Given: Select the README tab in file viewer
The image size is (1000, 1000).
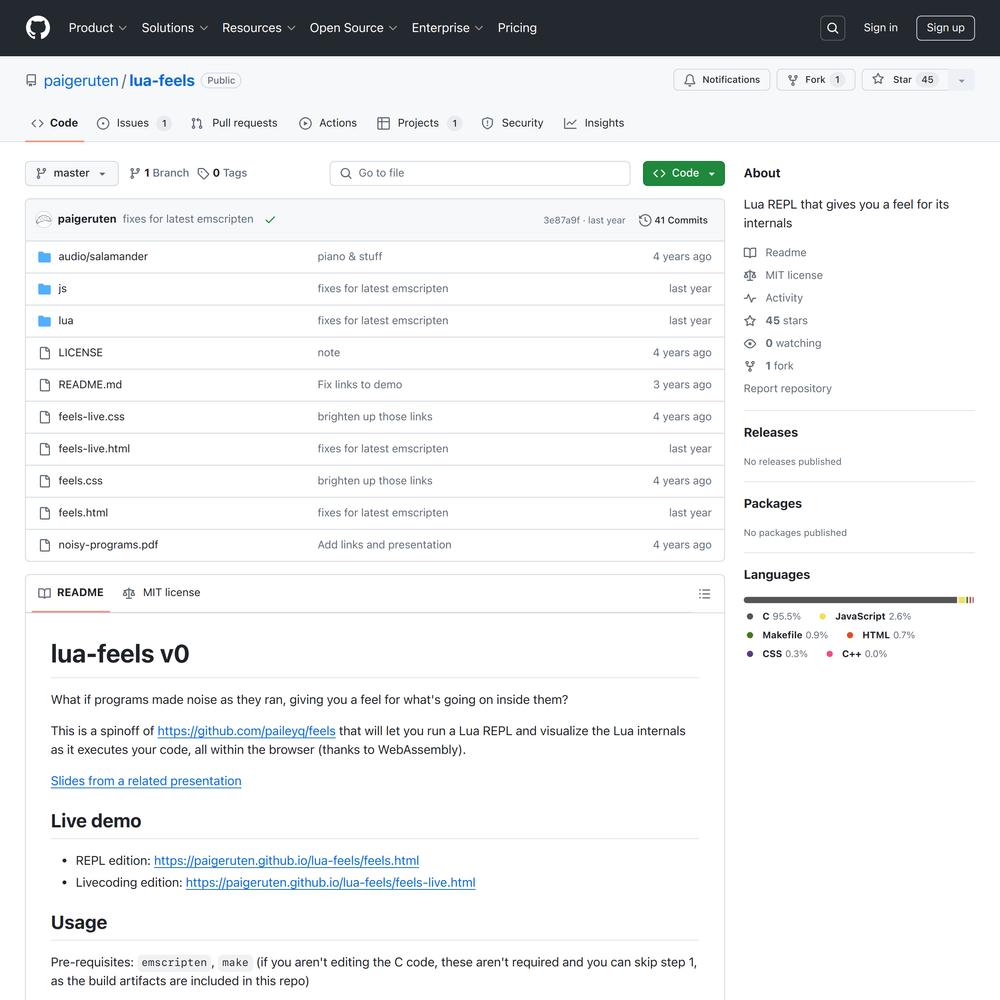Looking at the screenshot, I should (x=71, y=593).
